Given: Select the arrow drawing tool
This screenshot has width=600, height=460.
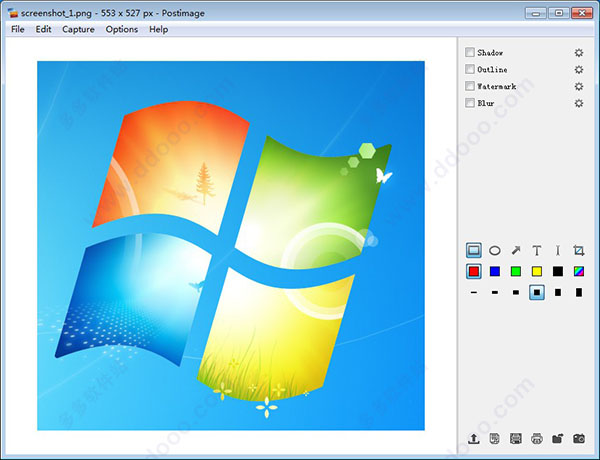Looking at the screenshot, I should click(x=516, y=251).
